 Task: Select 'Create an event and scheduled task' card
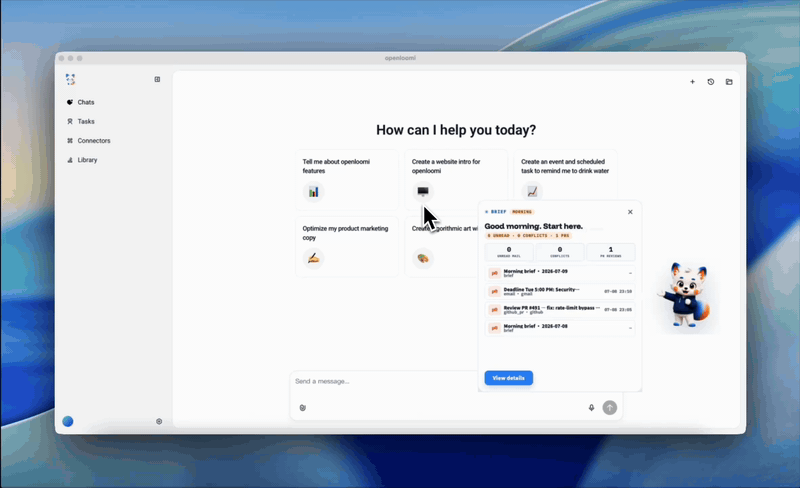tap(565, 176)
